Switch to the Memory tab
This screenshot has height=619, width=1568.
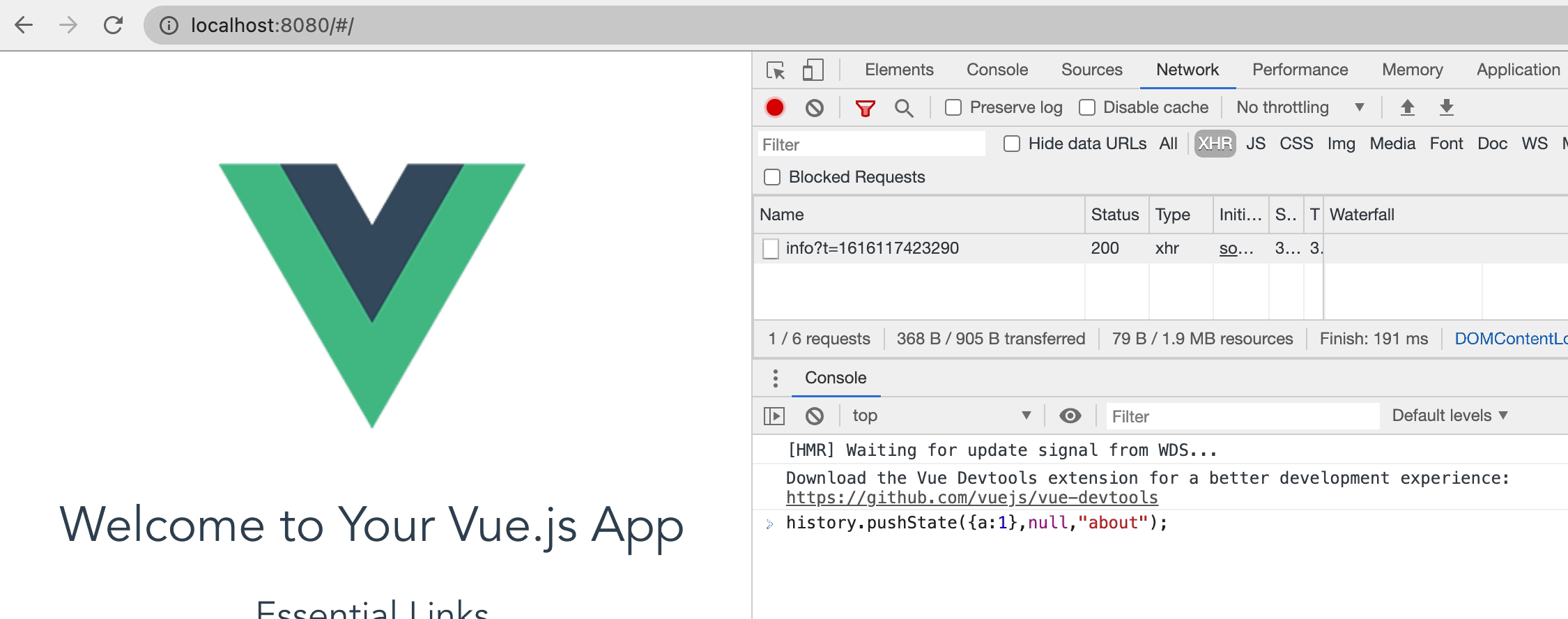(1413, 70)
